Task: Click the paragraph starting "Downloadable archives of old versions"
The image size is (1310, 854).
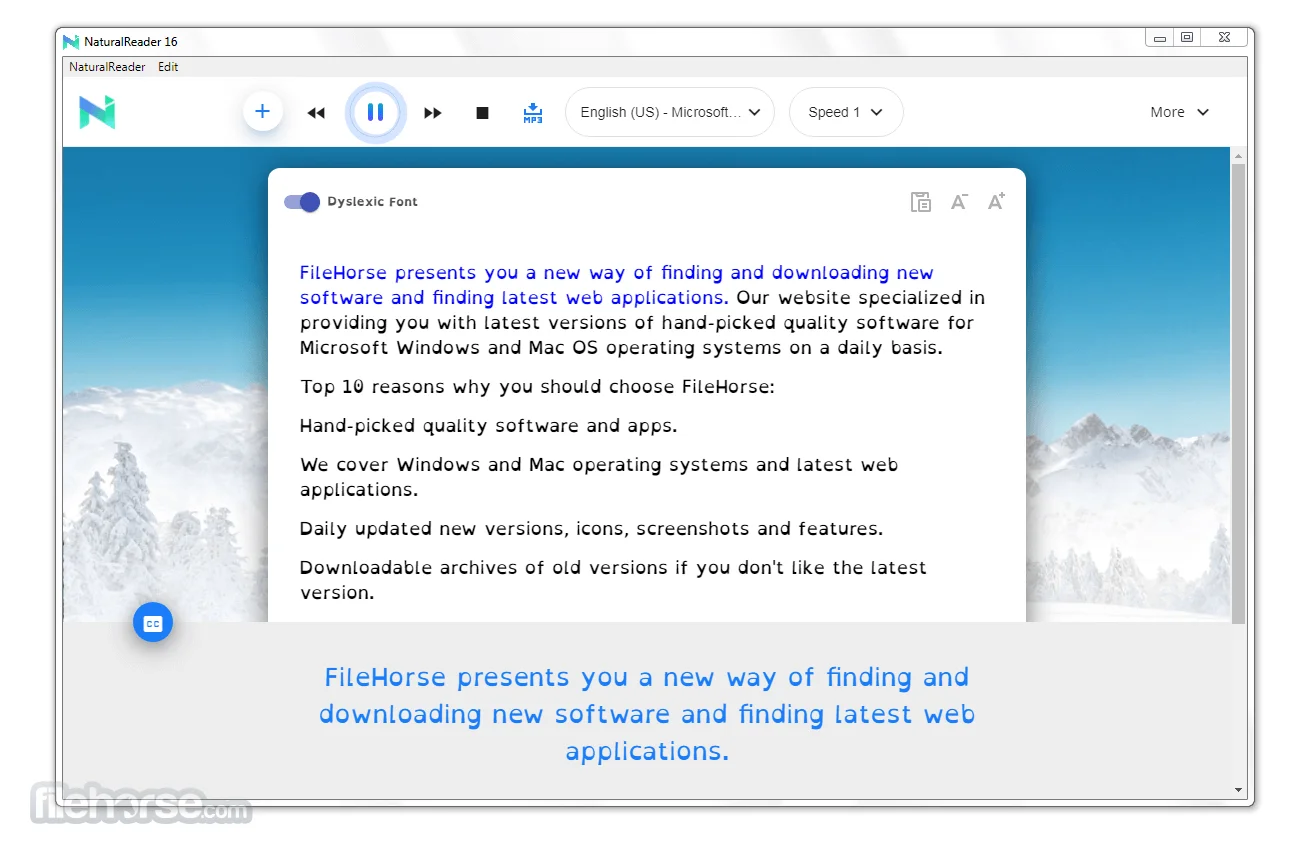Action: 613,580
